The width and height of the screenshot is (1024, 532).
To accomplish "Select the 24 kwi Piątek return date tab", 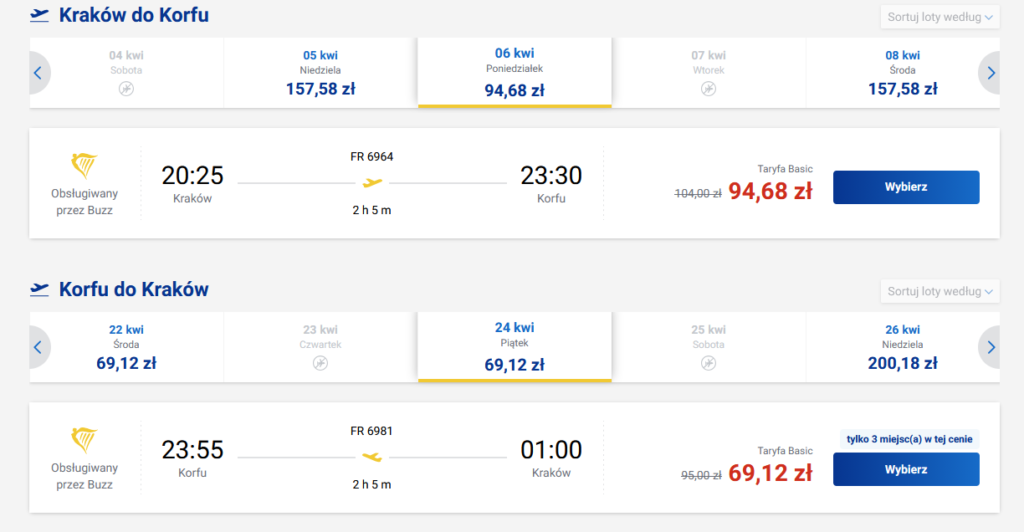I will coord(514,347).
